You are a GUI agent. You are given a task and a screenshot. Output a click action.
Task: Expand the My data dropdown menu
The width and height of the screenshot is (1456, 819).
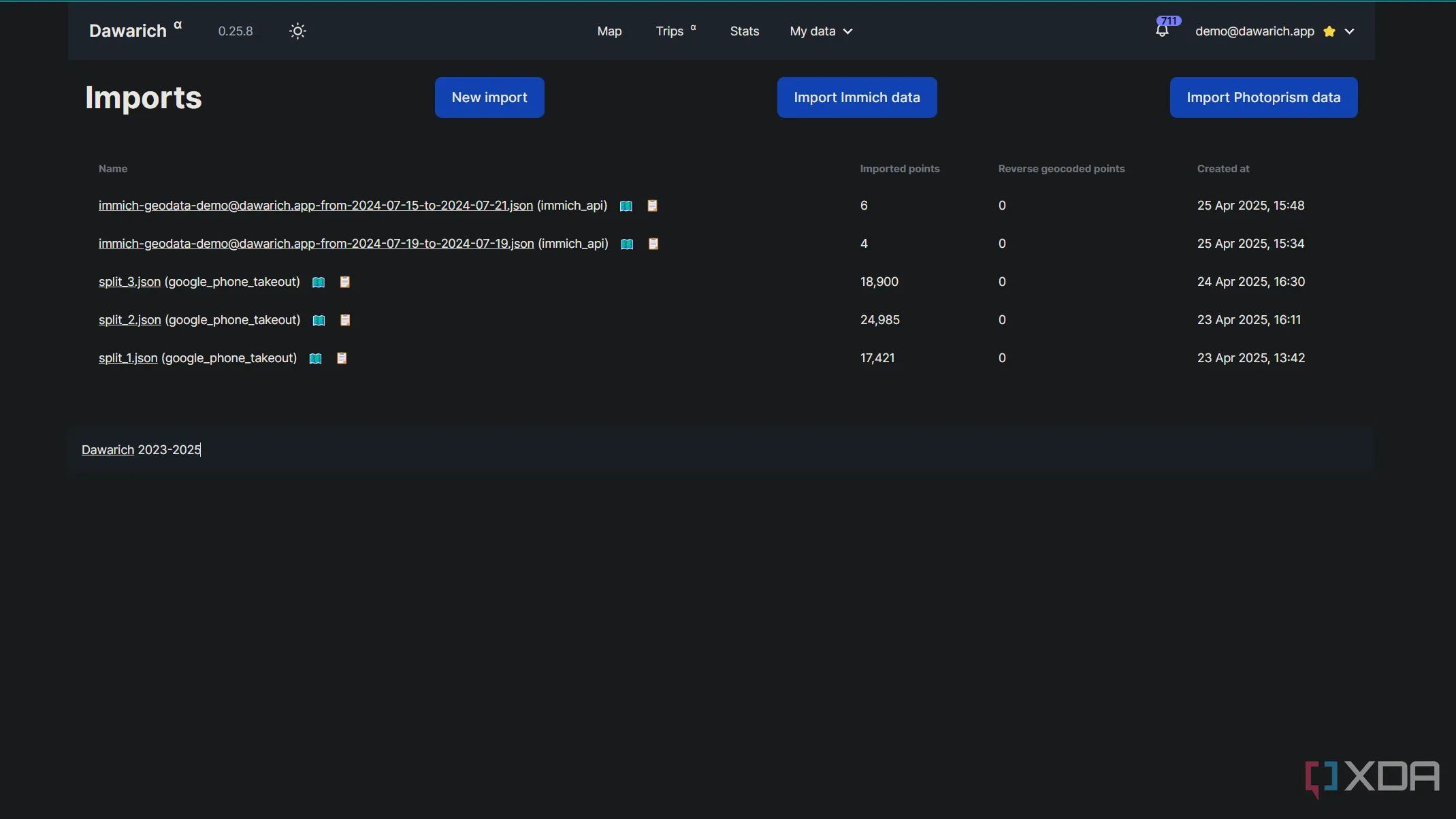pyautogui.click(x=821, y=31)
